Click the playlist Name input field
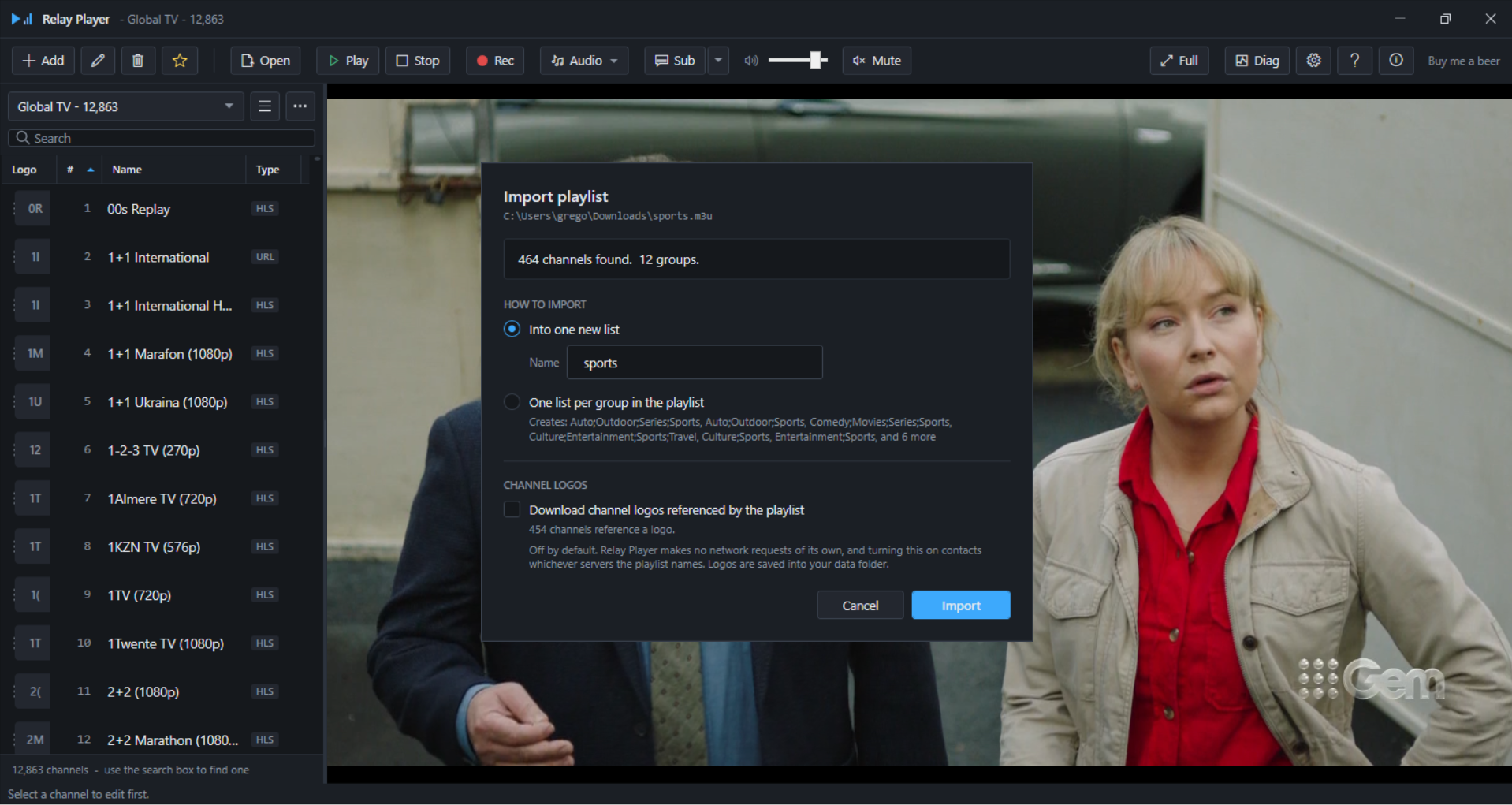Viewport: 1512px width, 805px height. [695, 363]
